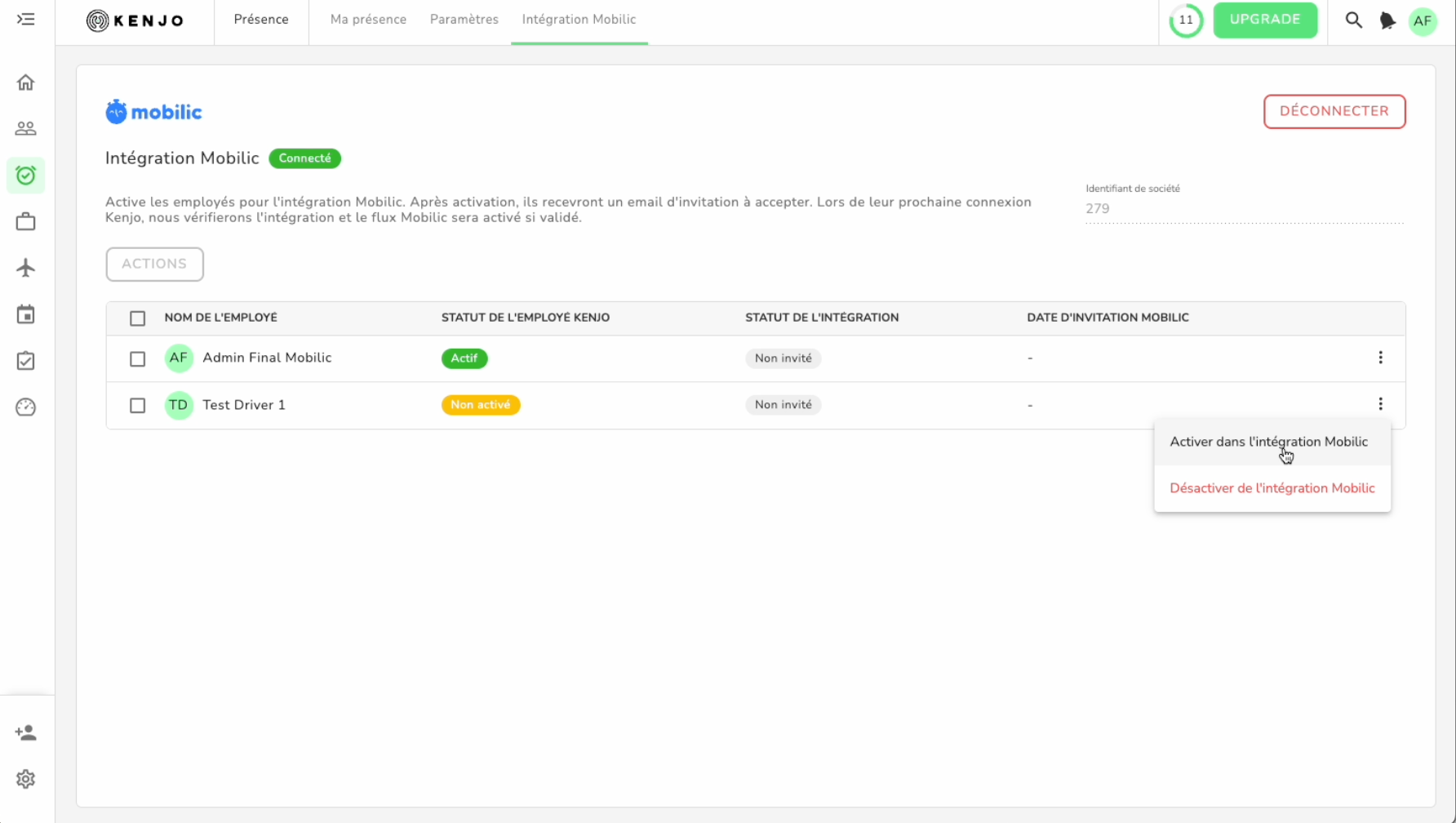This screenshot has height=823, width=1456.
Task: Click the Actif status badge
Action: pos(464,358)
